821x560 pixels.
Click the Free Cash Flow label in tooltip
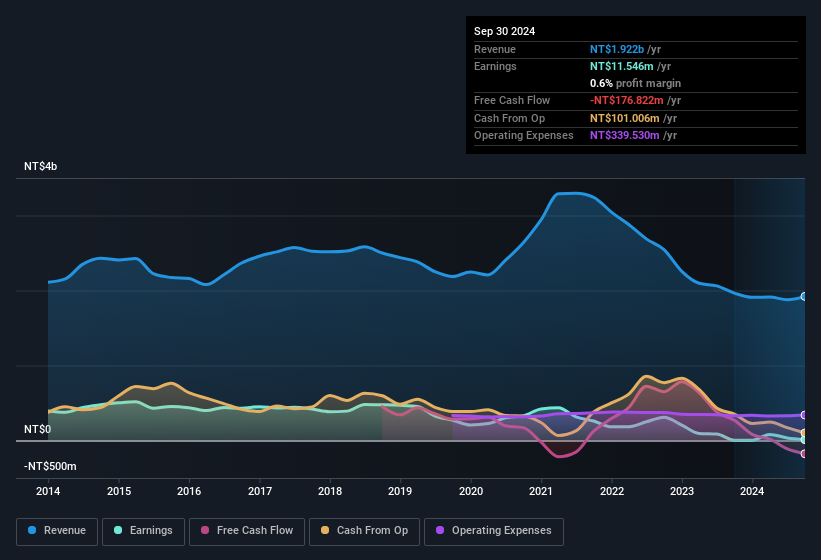512,100
